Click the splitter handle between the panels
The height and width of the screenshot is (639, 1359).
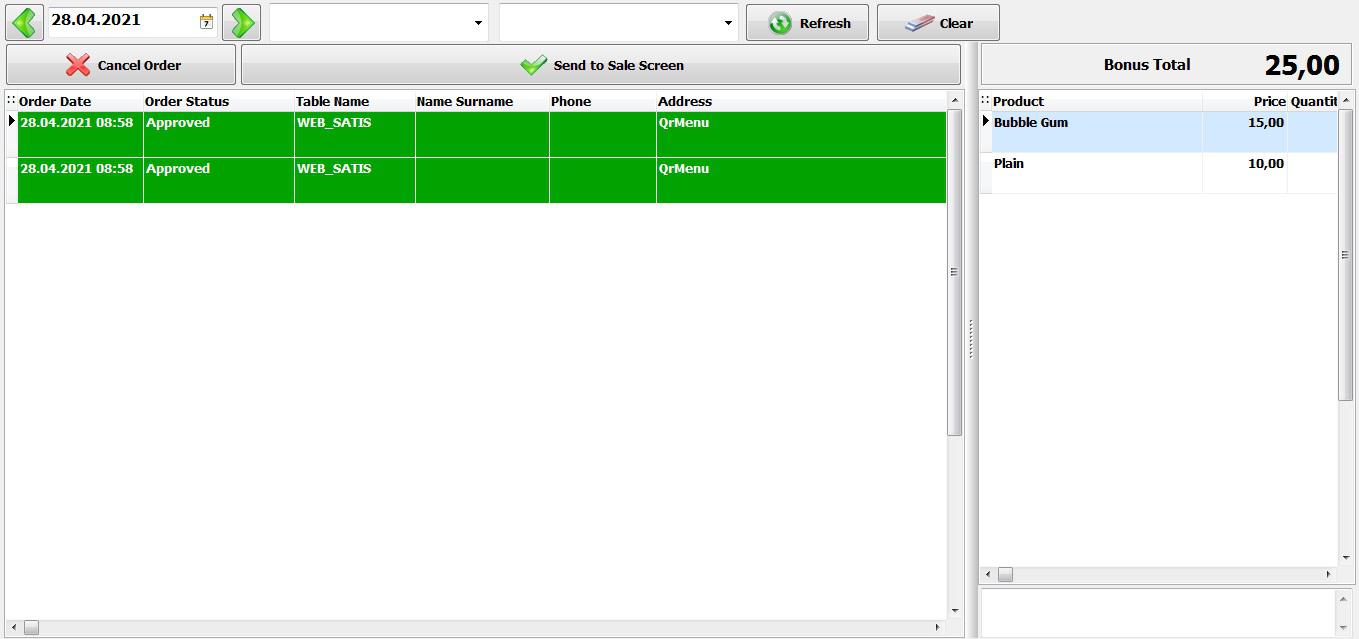970,340
